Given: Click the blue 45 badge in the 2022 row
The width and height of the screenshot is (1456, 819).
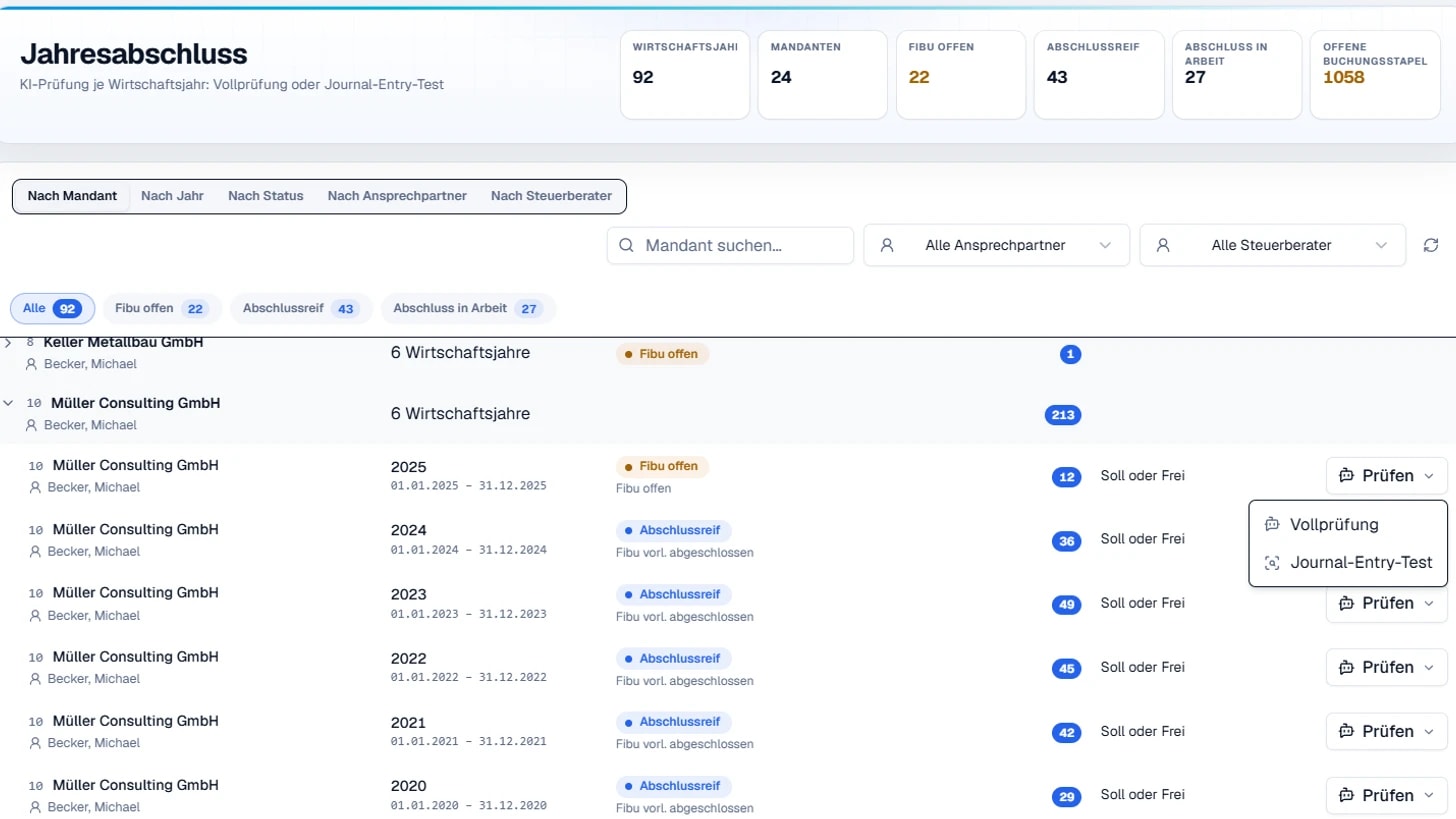Looking at the screenshot, I should click(1067, 669).
